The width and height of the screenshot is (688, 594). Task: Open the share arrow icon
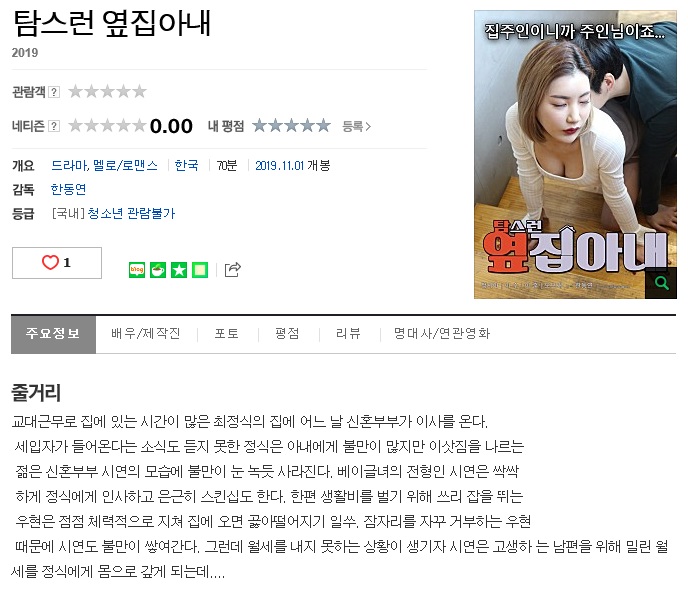pyautogui.click(x=233, y=269)
